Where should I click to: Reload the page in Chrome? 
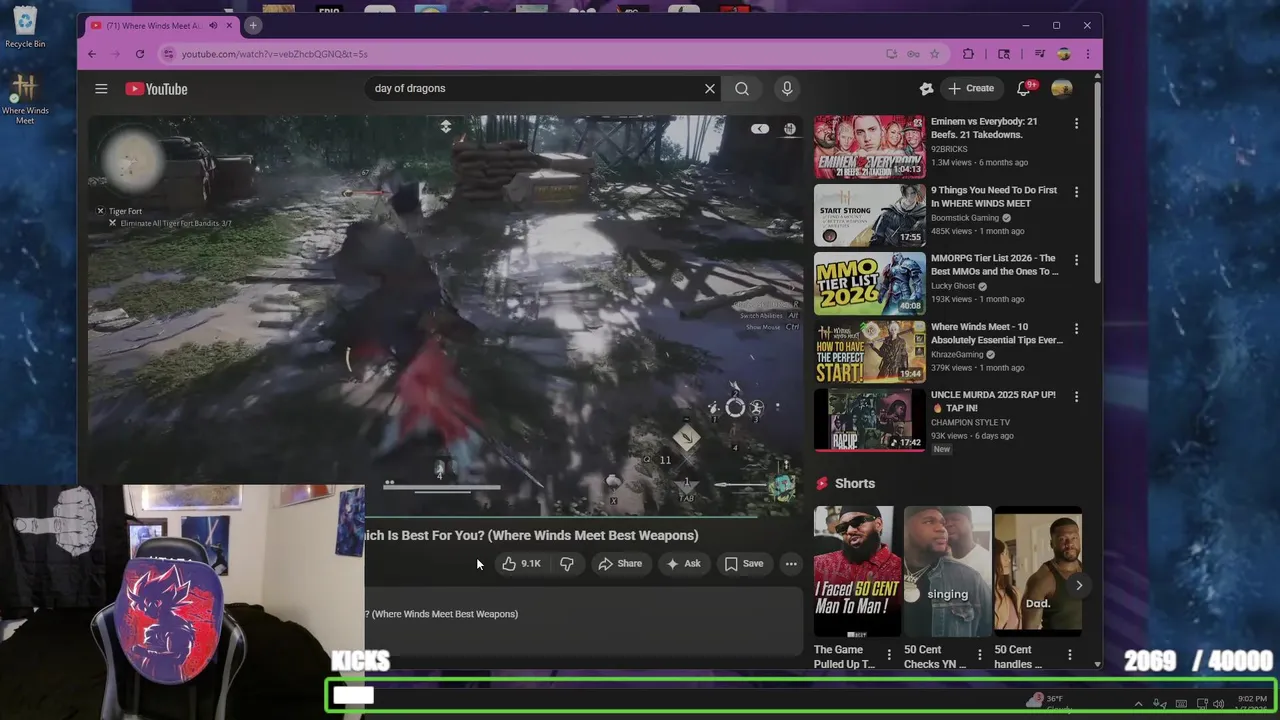pyautogui.click(x=140, y=54)
